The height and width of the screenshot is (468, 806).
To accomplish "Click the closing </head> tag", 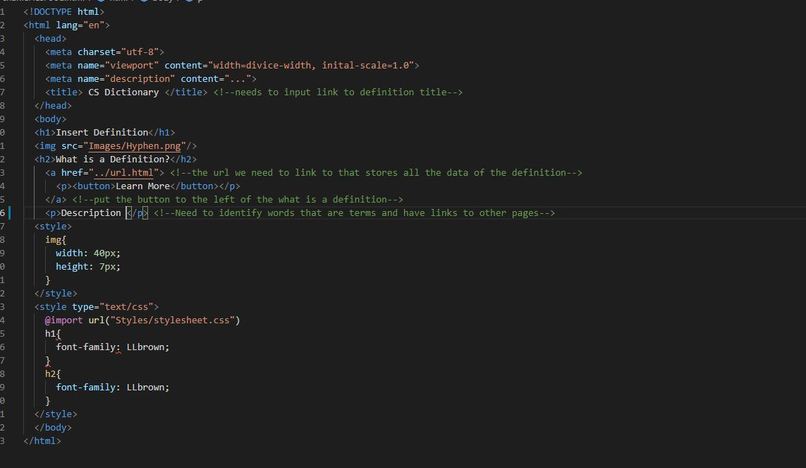I will 53,105.
